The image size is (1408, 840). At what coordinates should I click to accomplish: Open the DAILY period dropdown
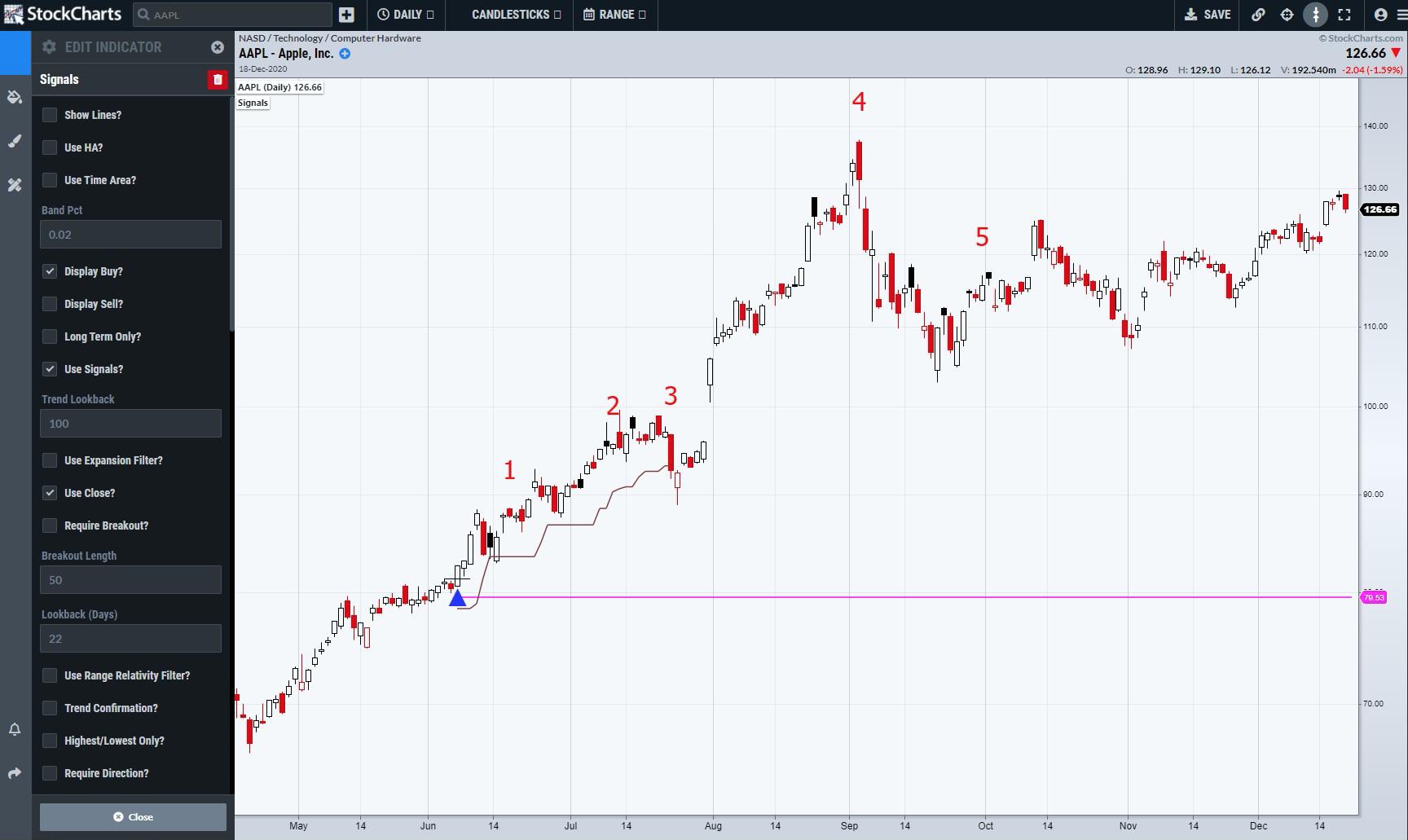406,15
